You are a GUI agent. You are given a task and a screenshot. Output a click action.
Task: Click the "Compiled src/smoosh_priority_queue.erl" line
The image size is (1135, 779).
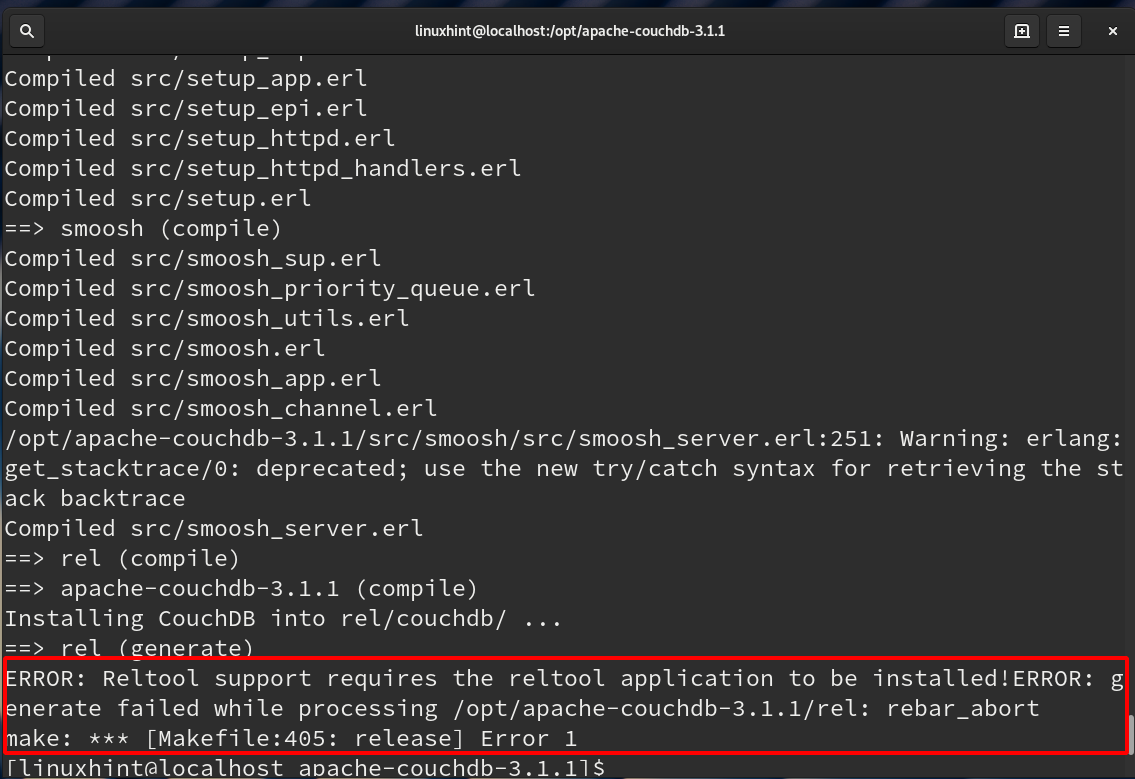click(269, 288)
